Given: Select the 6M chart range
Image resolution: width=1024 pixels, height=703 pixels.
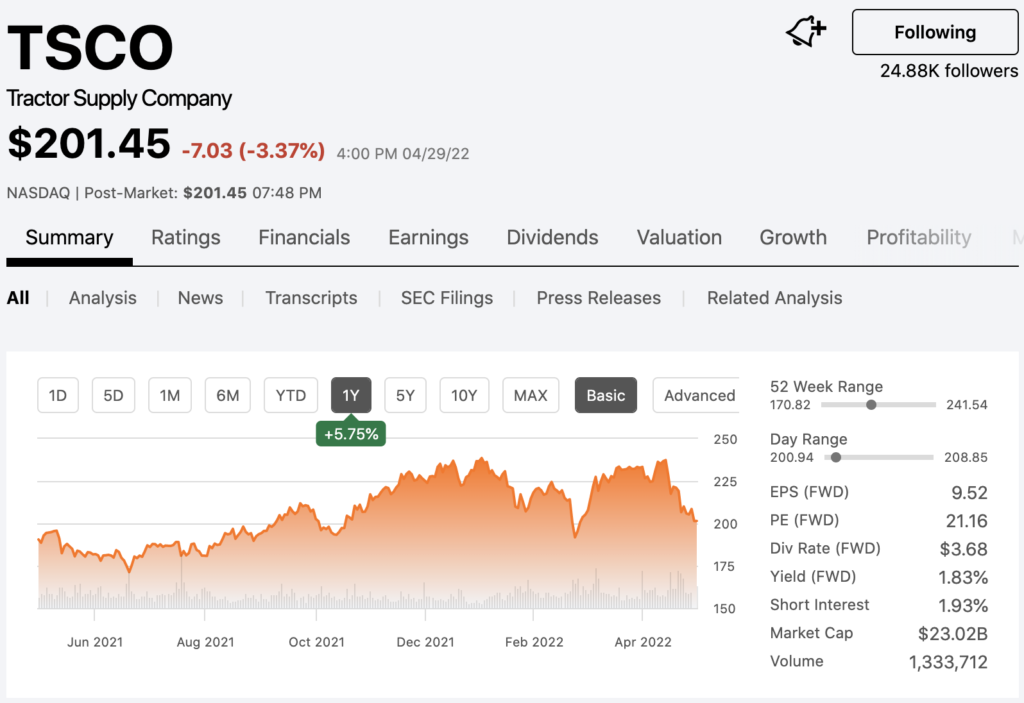Looking at the screenshot, I should [228, 395].
